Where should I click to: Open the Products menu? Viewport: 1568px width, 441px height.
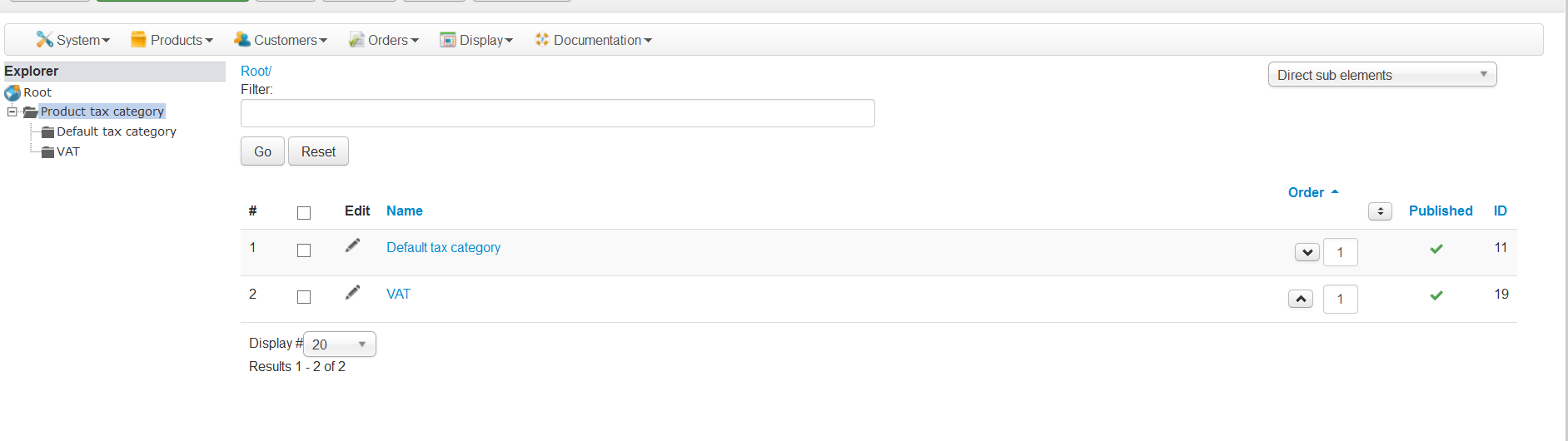click(172, 40)
